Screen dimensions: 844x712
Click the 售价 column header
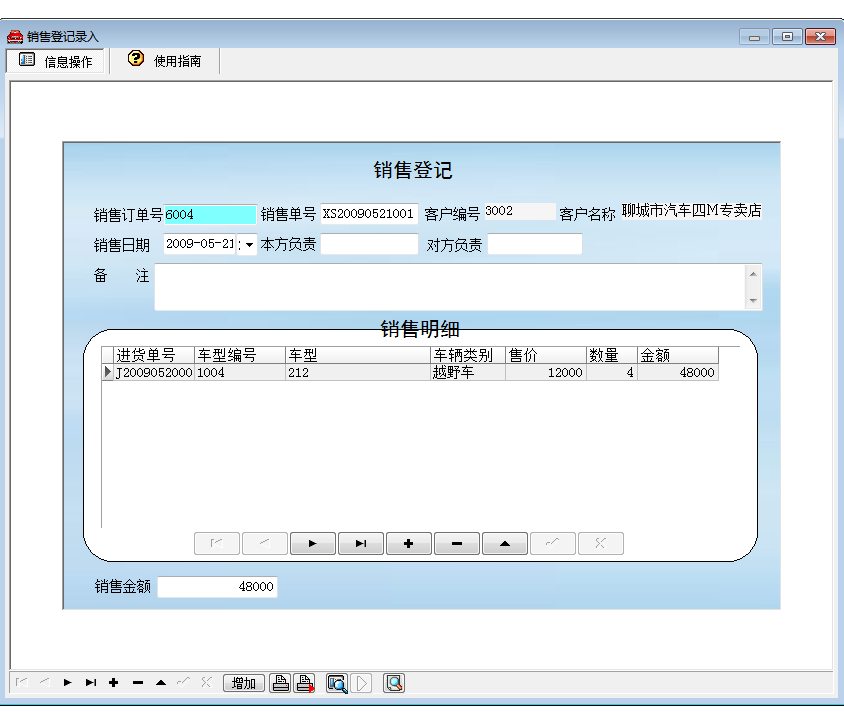point(546,355)
